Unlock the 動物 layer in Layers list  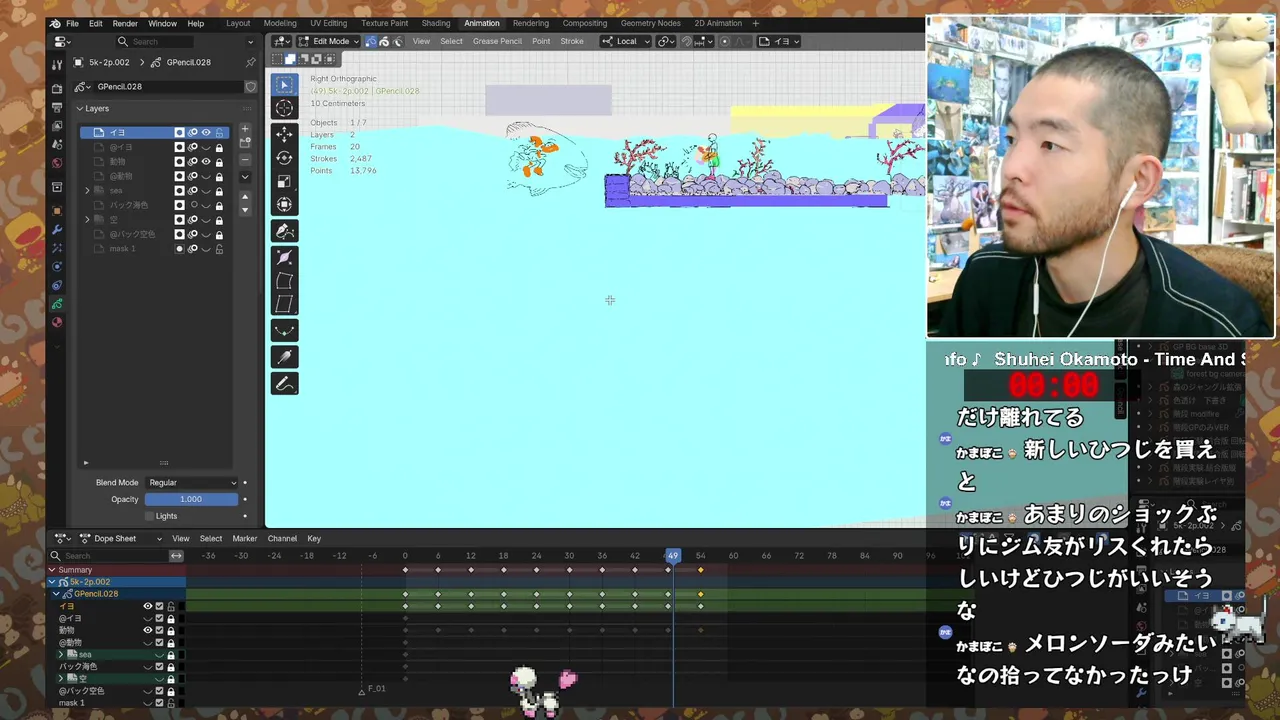click(x=219, y=161)
